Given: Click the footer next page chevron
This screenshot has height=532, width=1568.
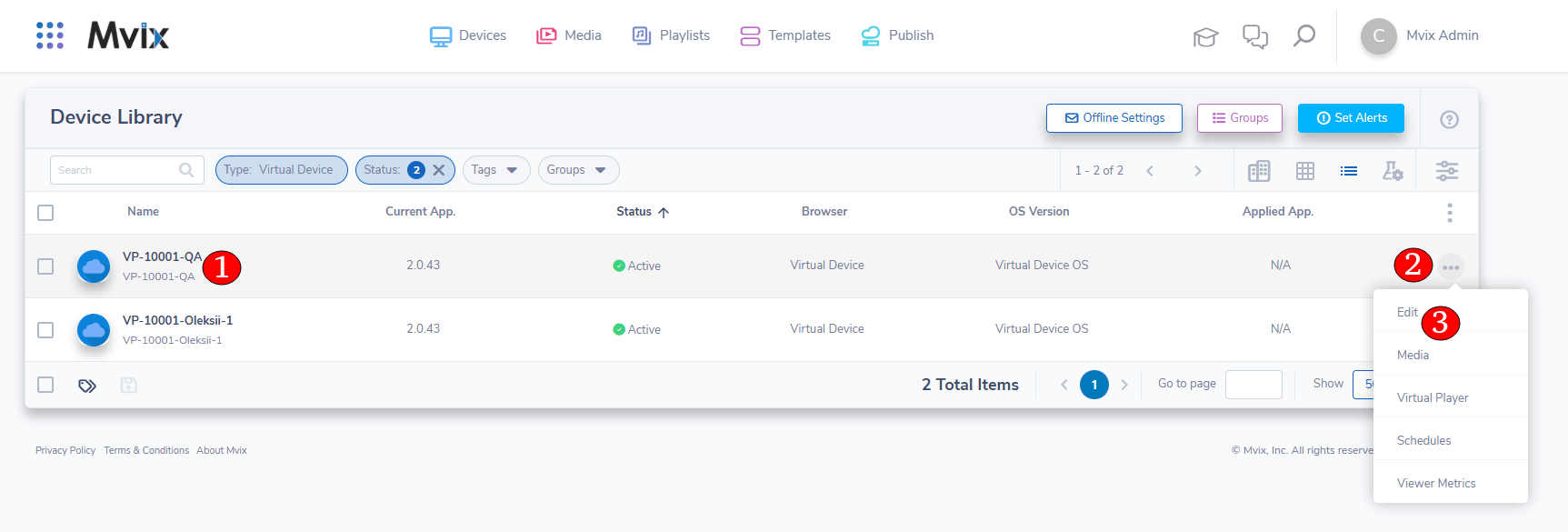Looking at the screenshot, I should 1124,385.
